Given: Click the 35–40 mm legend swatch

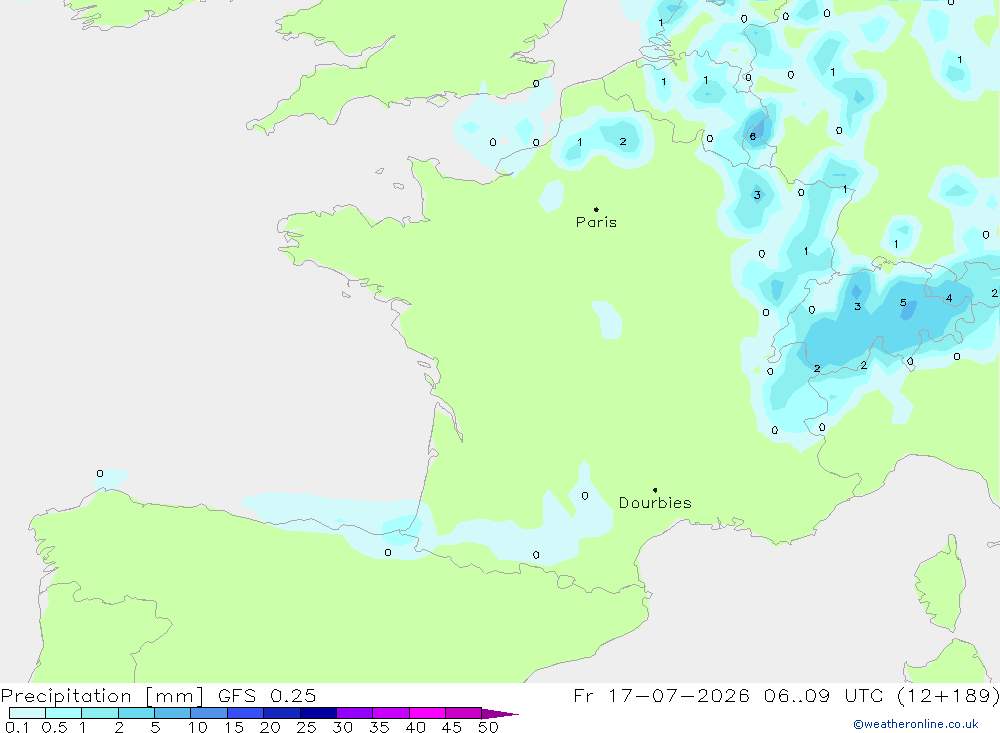Looking at the screenshot, I should pyautogui.click(x=391, y=713).
